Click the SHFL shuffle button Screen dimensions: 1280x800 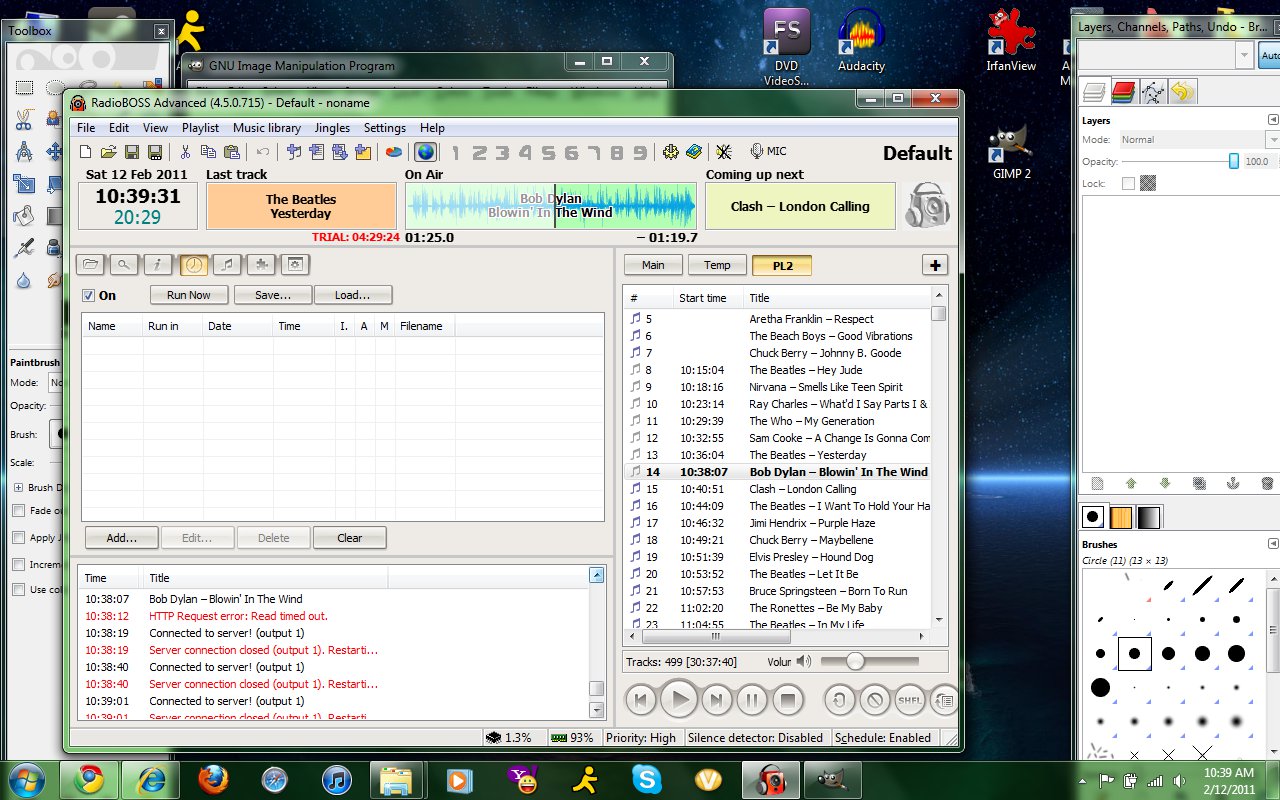point(909,700)
